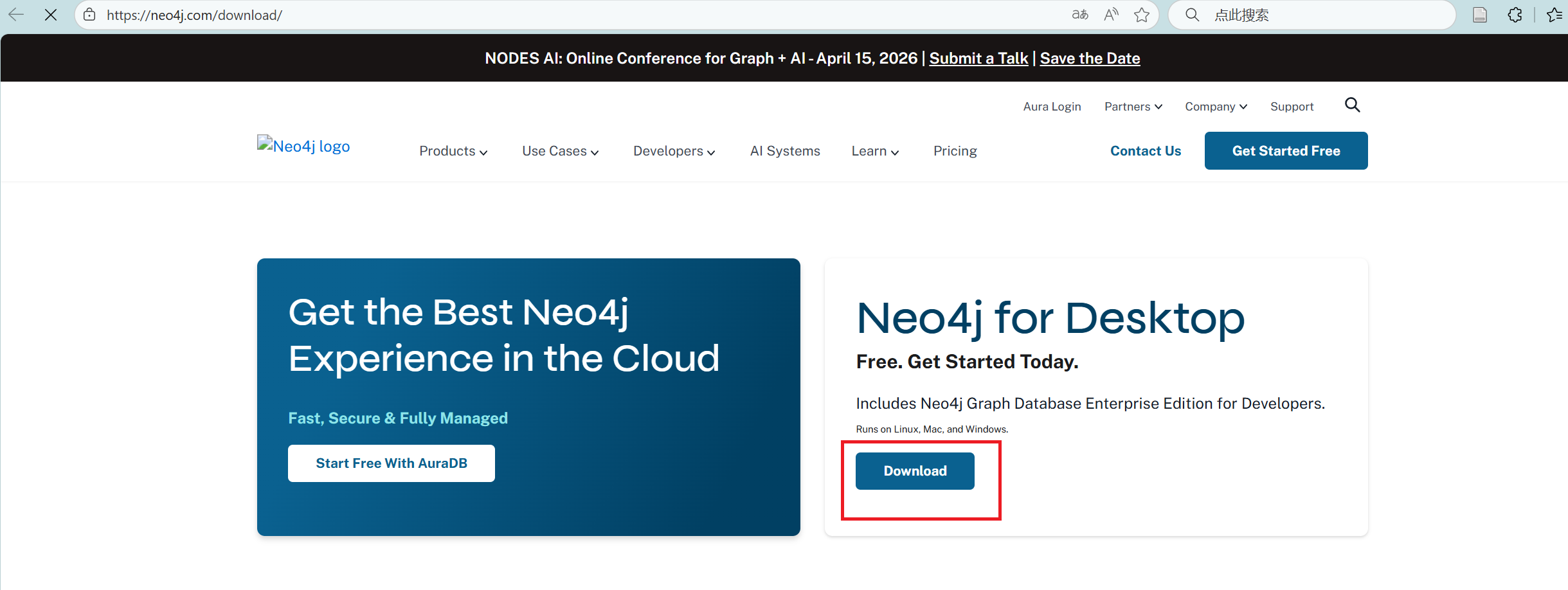The height and width of the screenshot is (590, 1568).
Task: Expand the Learn menu
Action: [875, 151]
